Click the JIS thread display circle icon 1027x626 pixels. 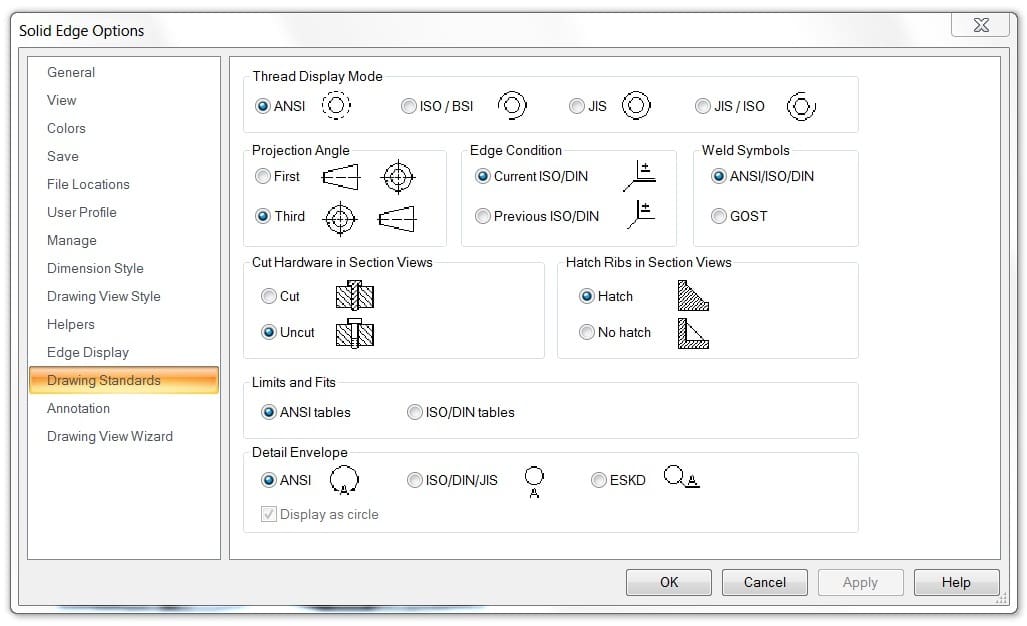pyautogui.click(x=636, y=105)
